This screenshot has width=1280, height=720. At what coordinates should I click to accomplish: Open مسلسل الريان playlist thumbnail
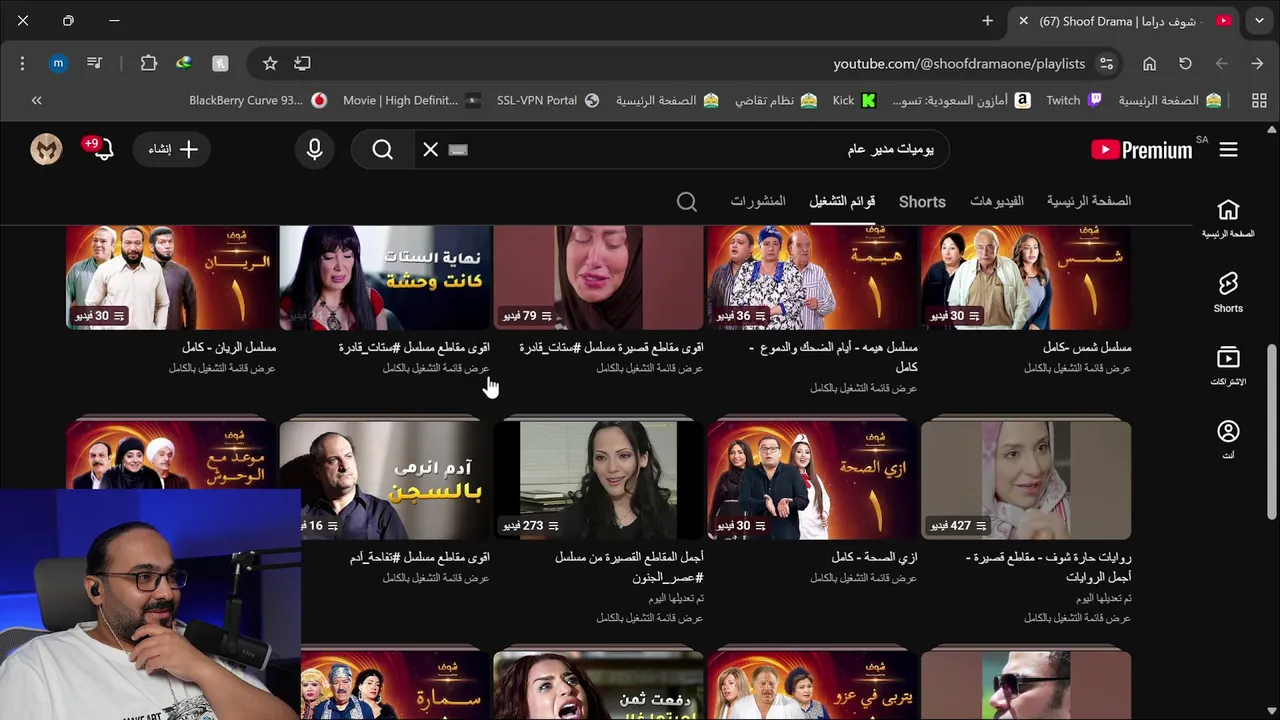[x=171, y=277]
